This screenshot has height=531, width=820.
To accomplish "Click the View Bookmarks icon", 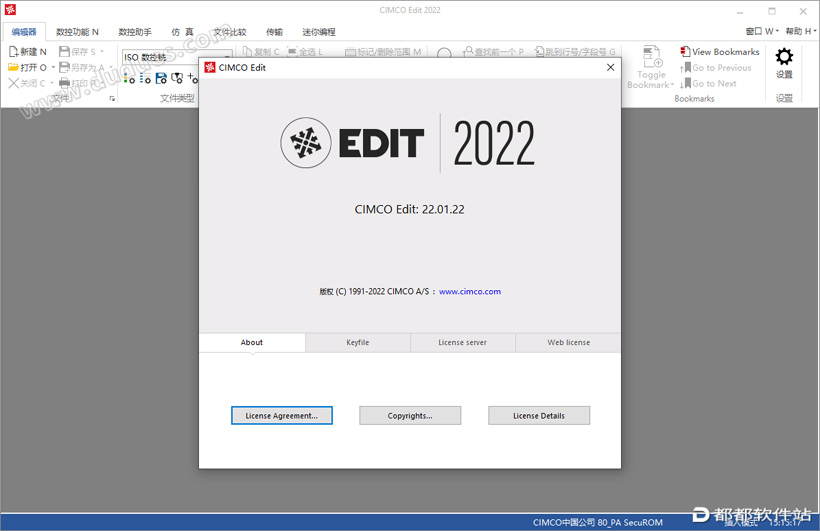I will pos(685,51).
